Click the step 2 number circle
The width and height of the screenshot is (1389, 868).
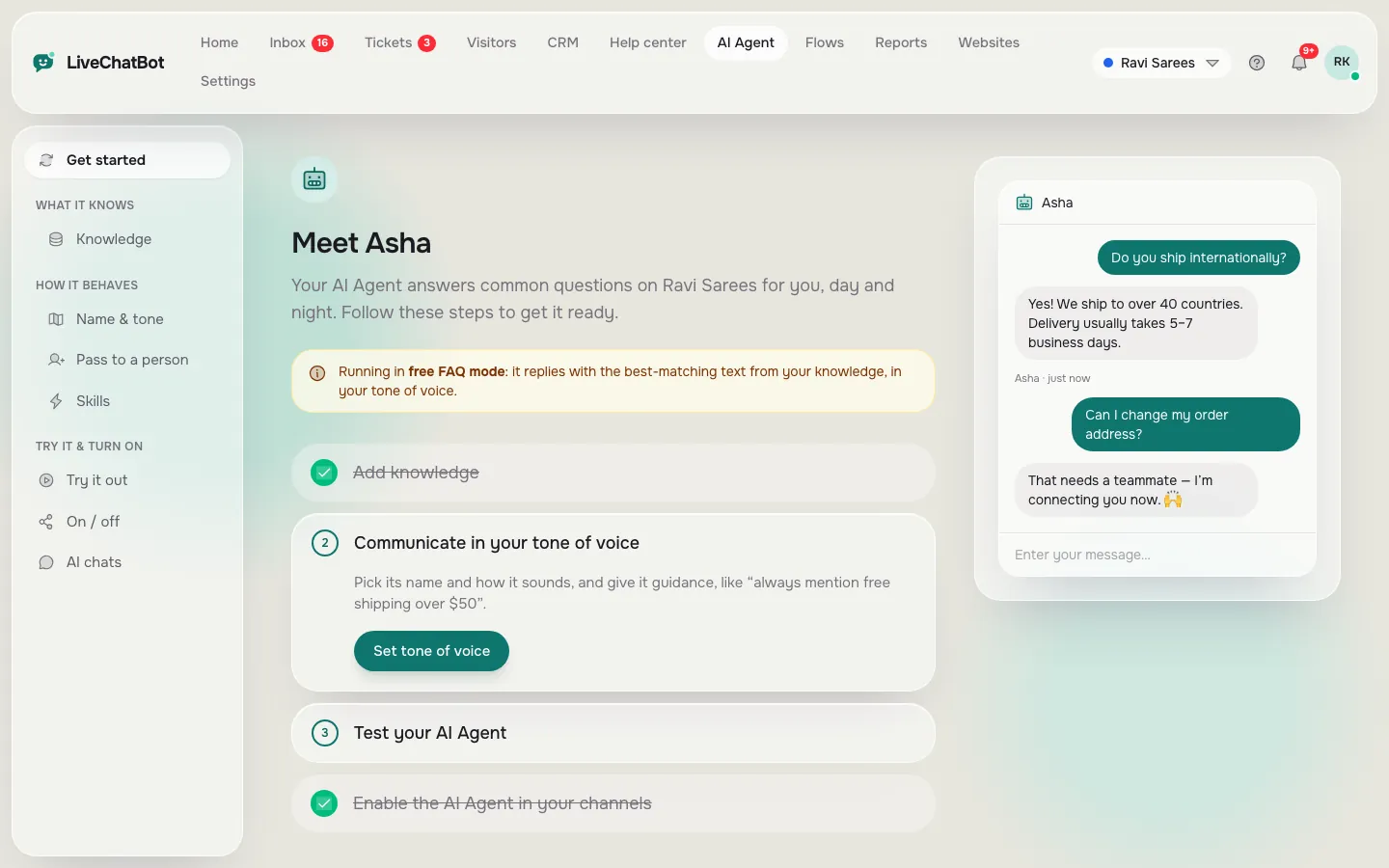pos(325,543)
